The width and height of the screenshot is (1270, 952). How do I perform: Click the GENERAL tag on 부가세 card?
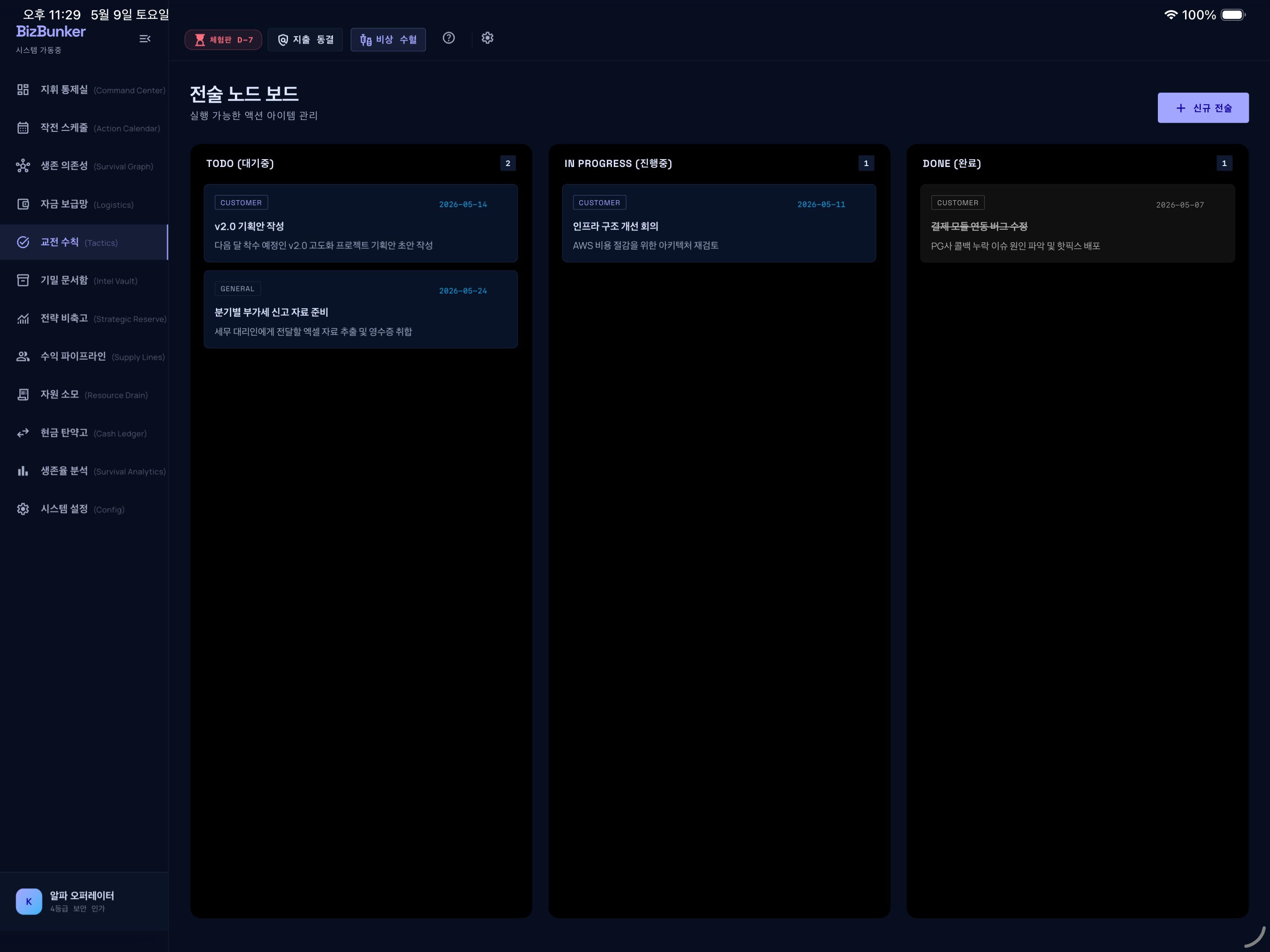[237, 289]
